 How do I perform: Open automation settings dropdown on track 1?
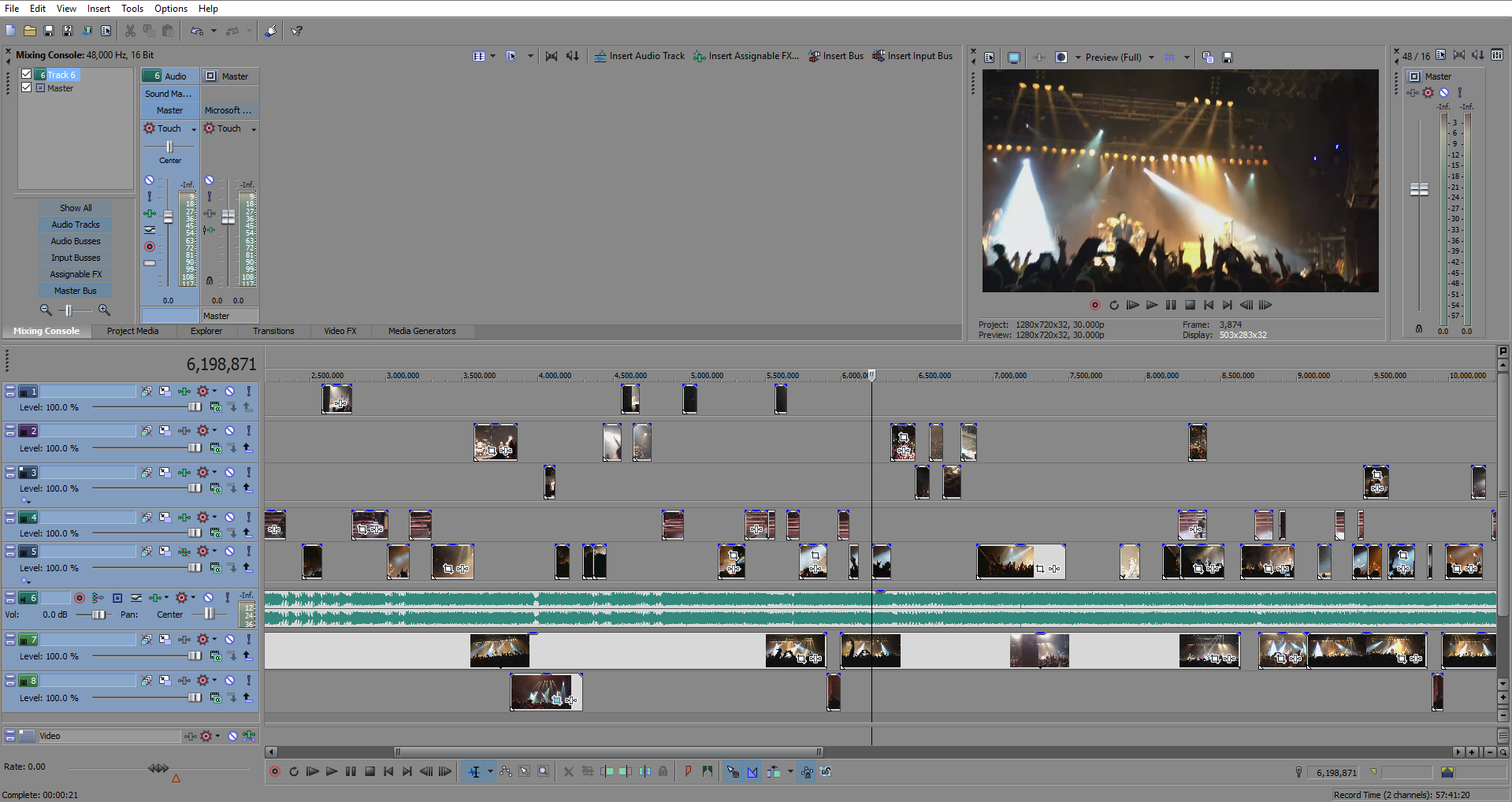[215, 391]
